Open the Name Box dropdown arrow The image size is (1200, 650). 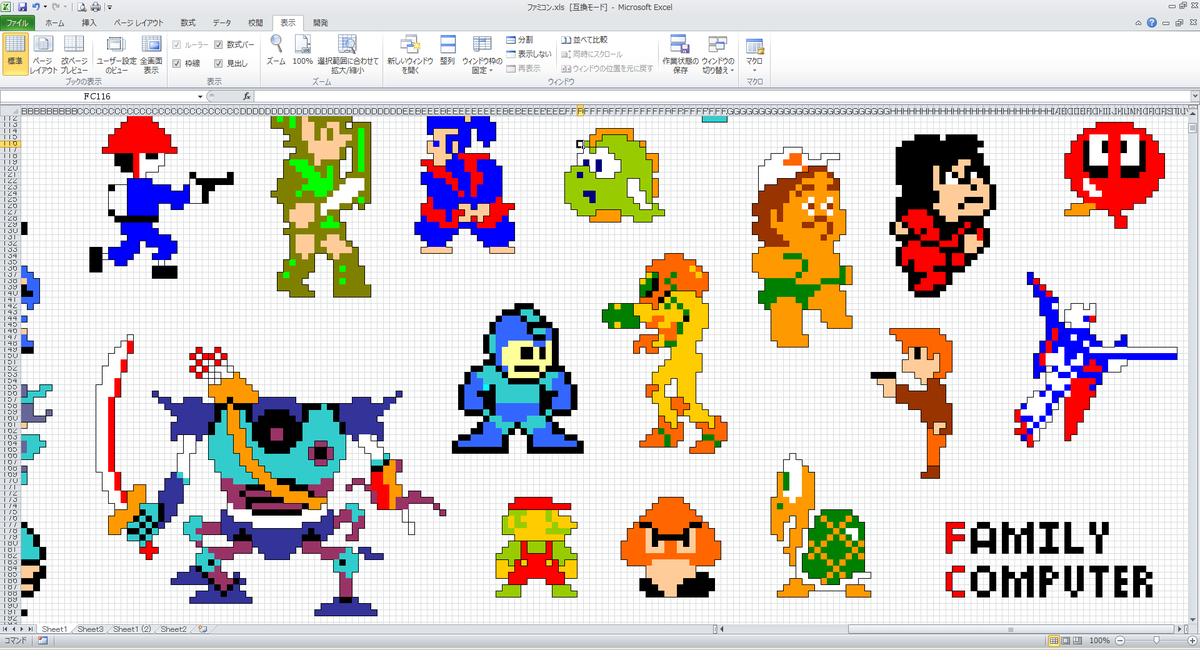point(201,96)
